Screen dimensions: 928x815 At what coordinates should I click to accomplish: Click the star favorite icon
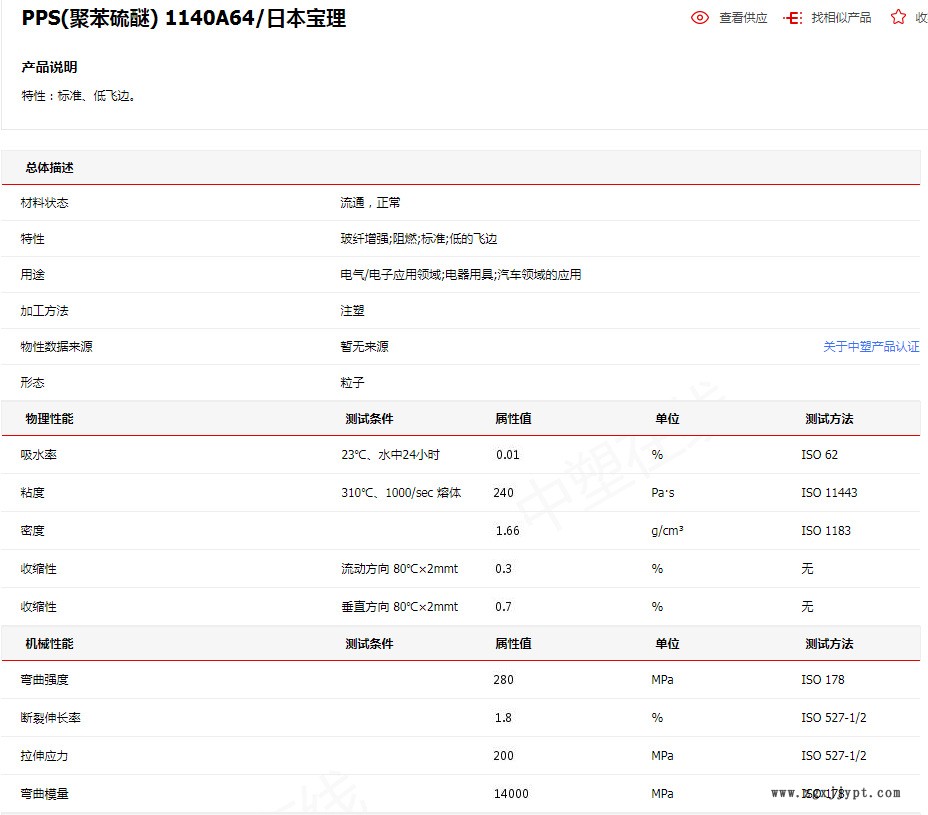898,17
